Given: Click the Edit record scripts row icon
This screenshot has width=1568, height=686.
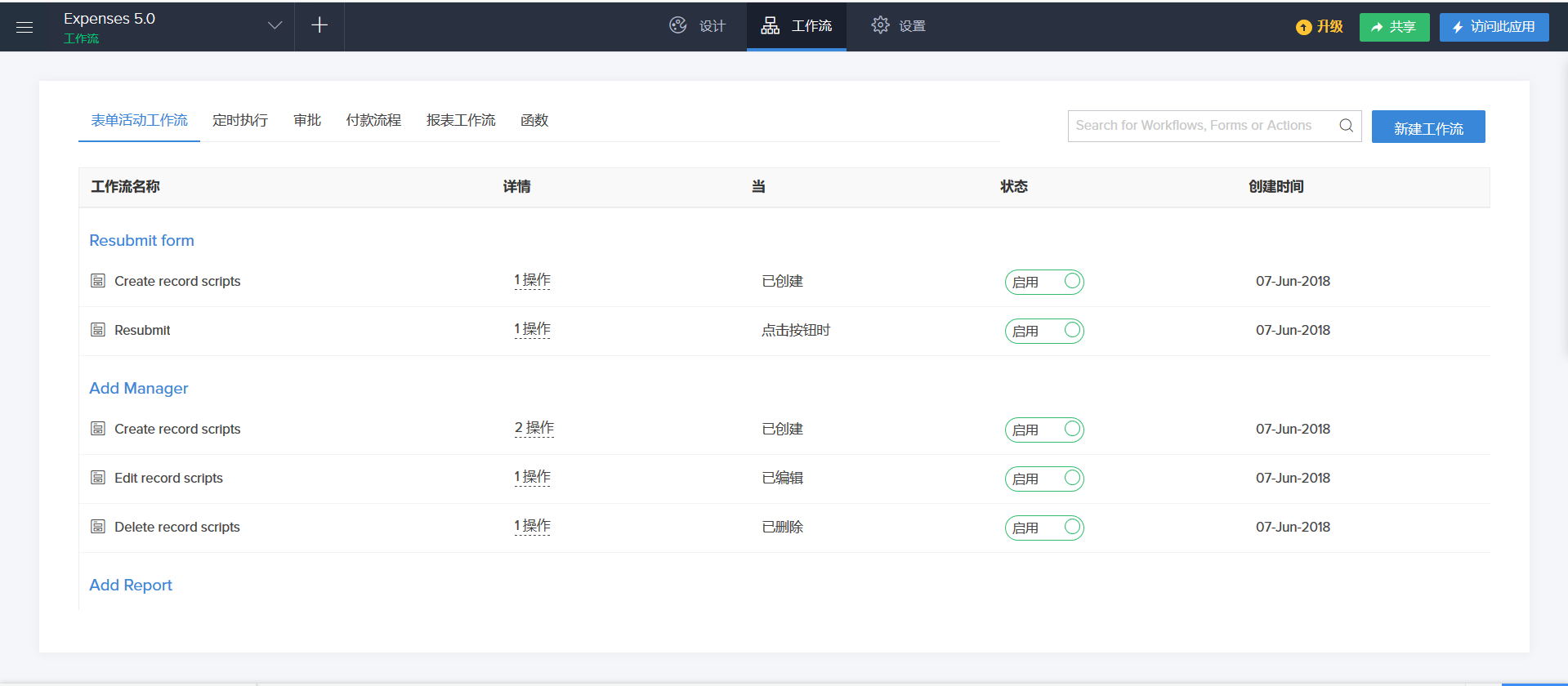Looking at the screenshot, I should tap(98, 478).
